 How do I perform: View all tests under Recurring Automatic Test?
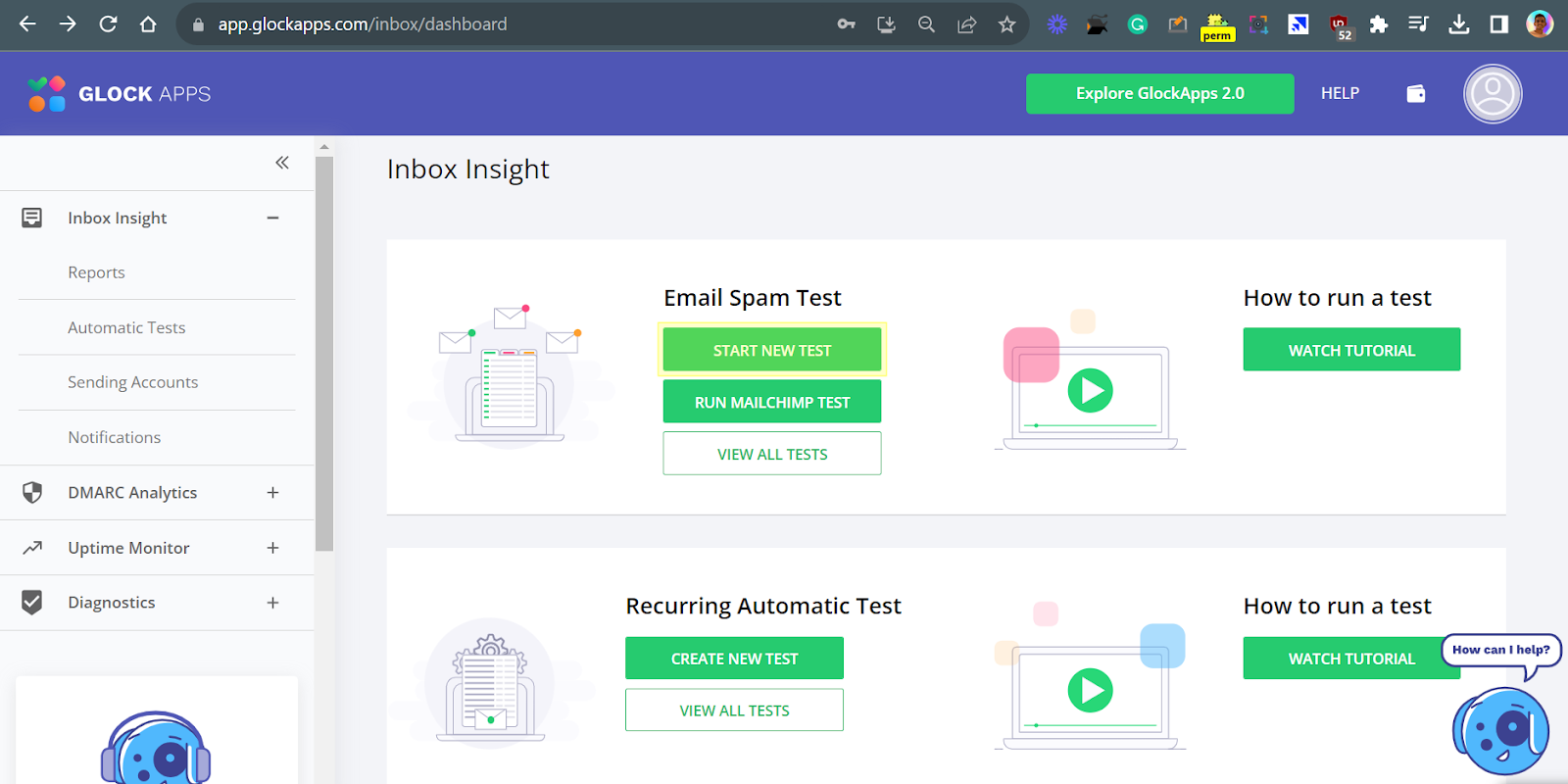pos(734,710)
